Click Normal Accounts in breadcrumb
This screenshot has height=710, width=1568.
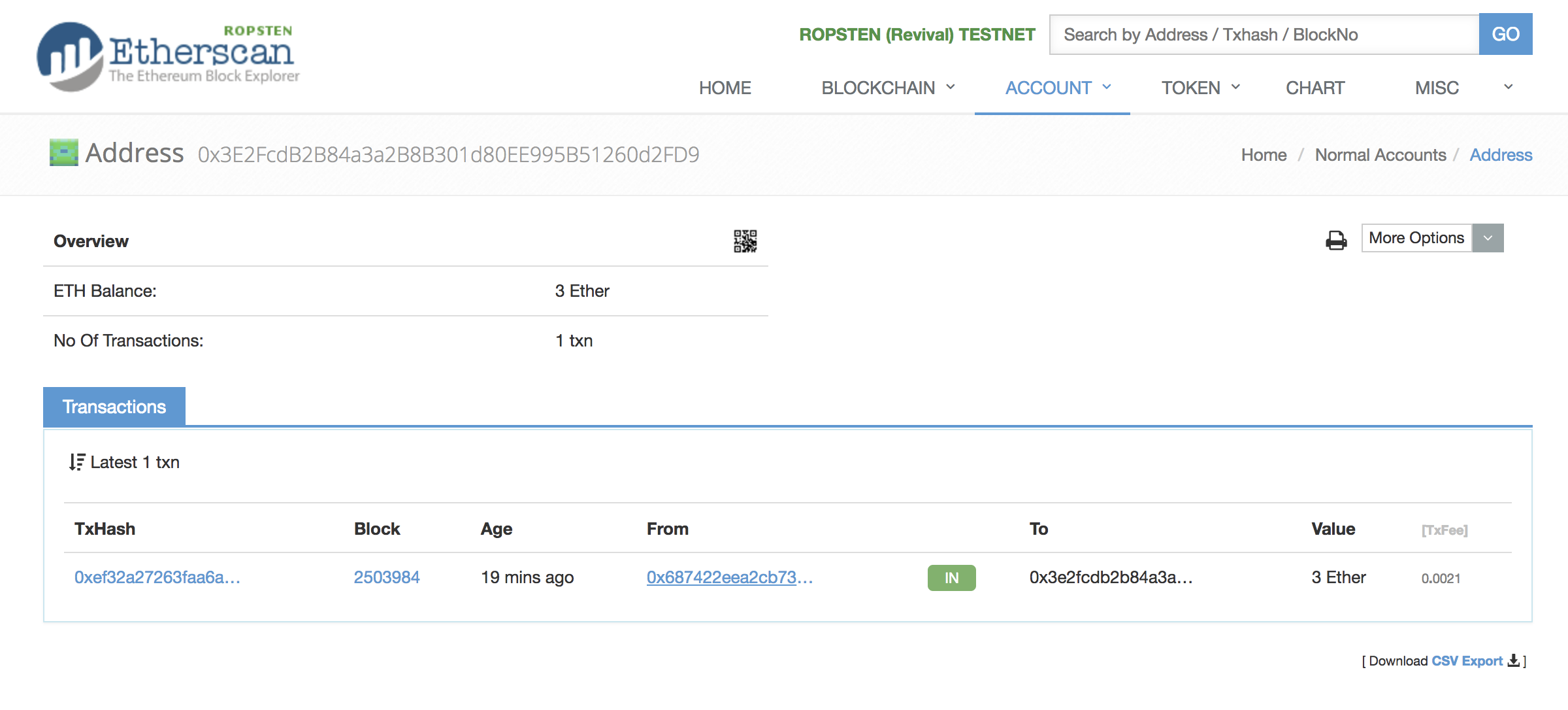point(1380,155)
